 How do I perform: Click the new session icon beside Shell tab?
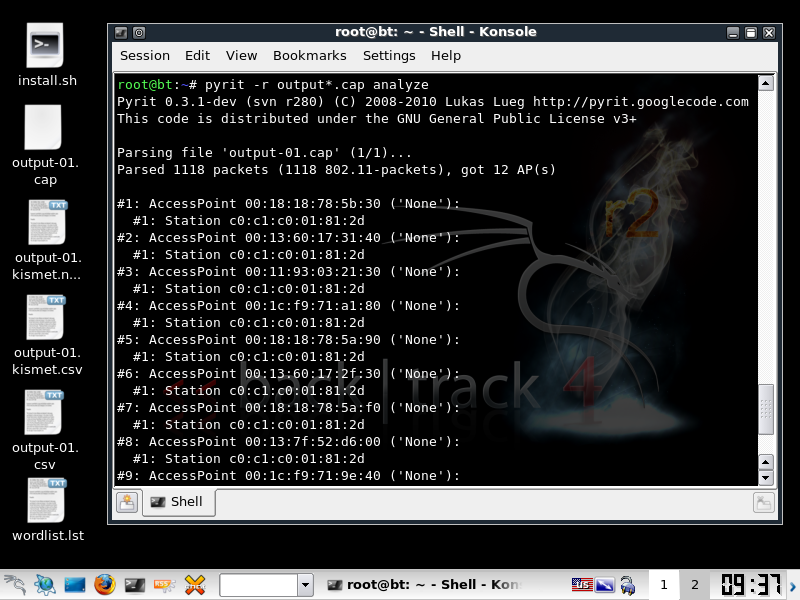[x=127, y=503]
